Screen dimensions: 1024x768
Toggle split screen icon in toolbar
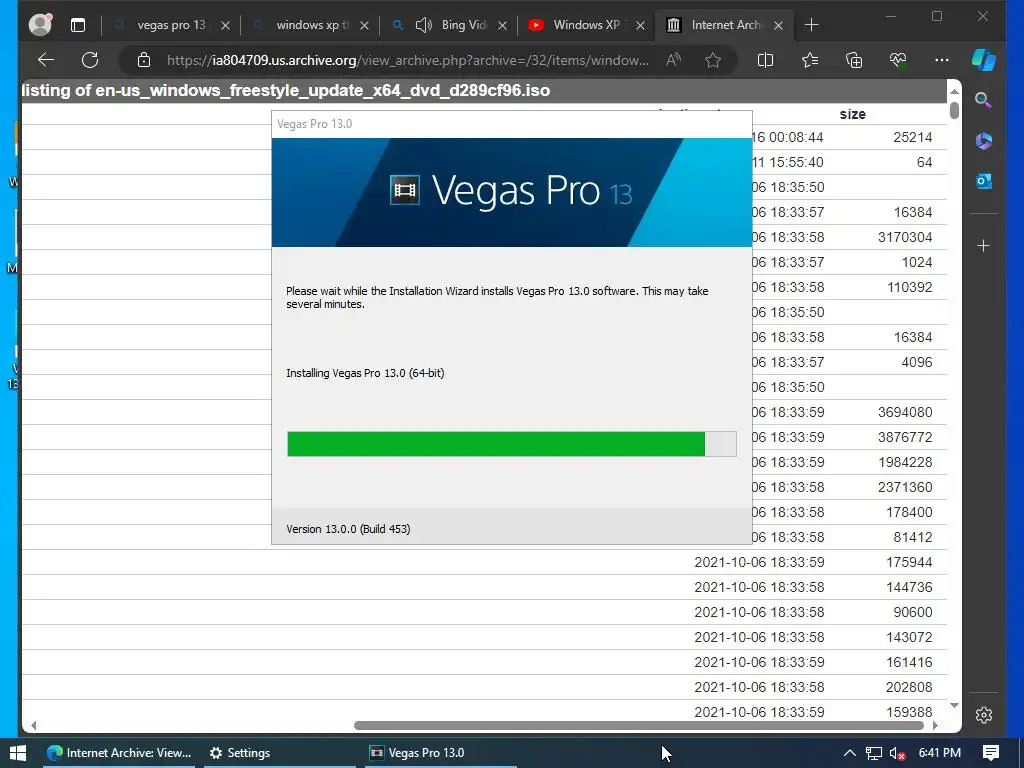click(x=765, y=60)
